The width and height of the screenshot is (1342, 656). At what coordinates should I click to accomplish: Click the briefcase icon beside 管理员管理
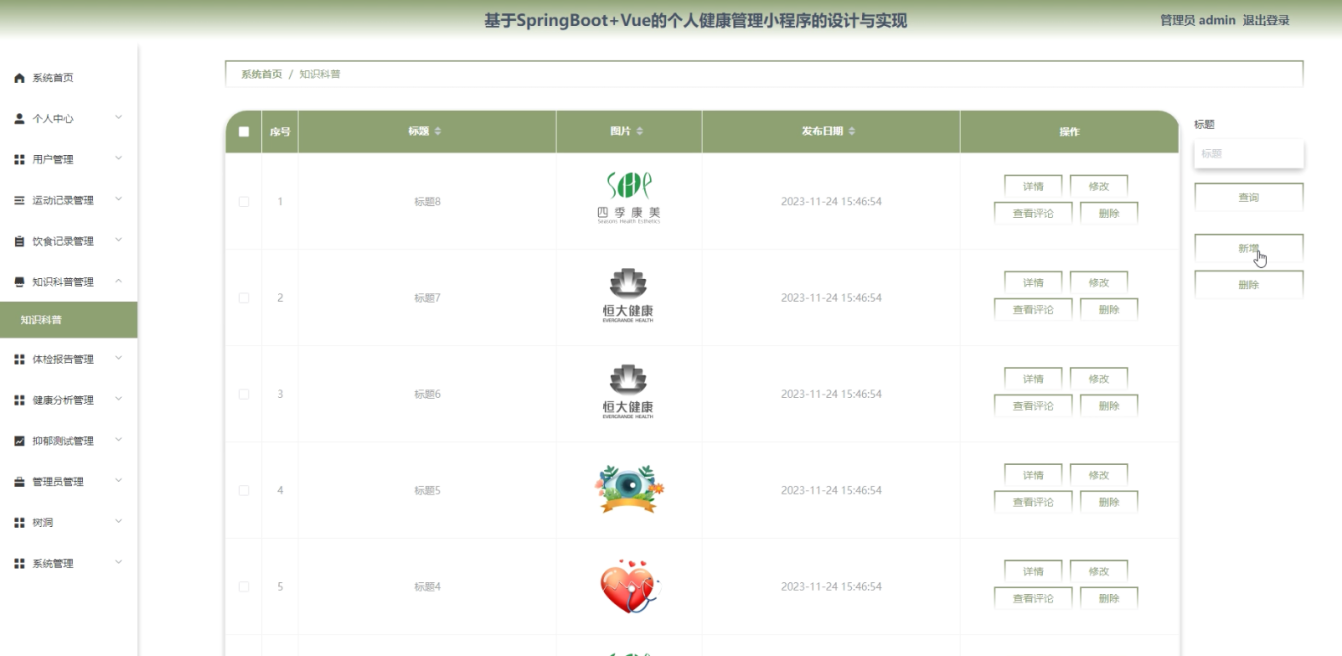click(19, 482)
